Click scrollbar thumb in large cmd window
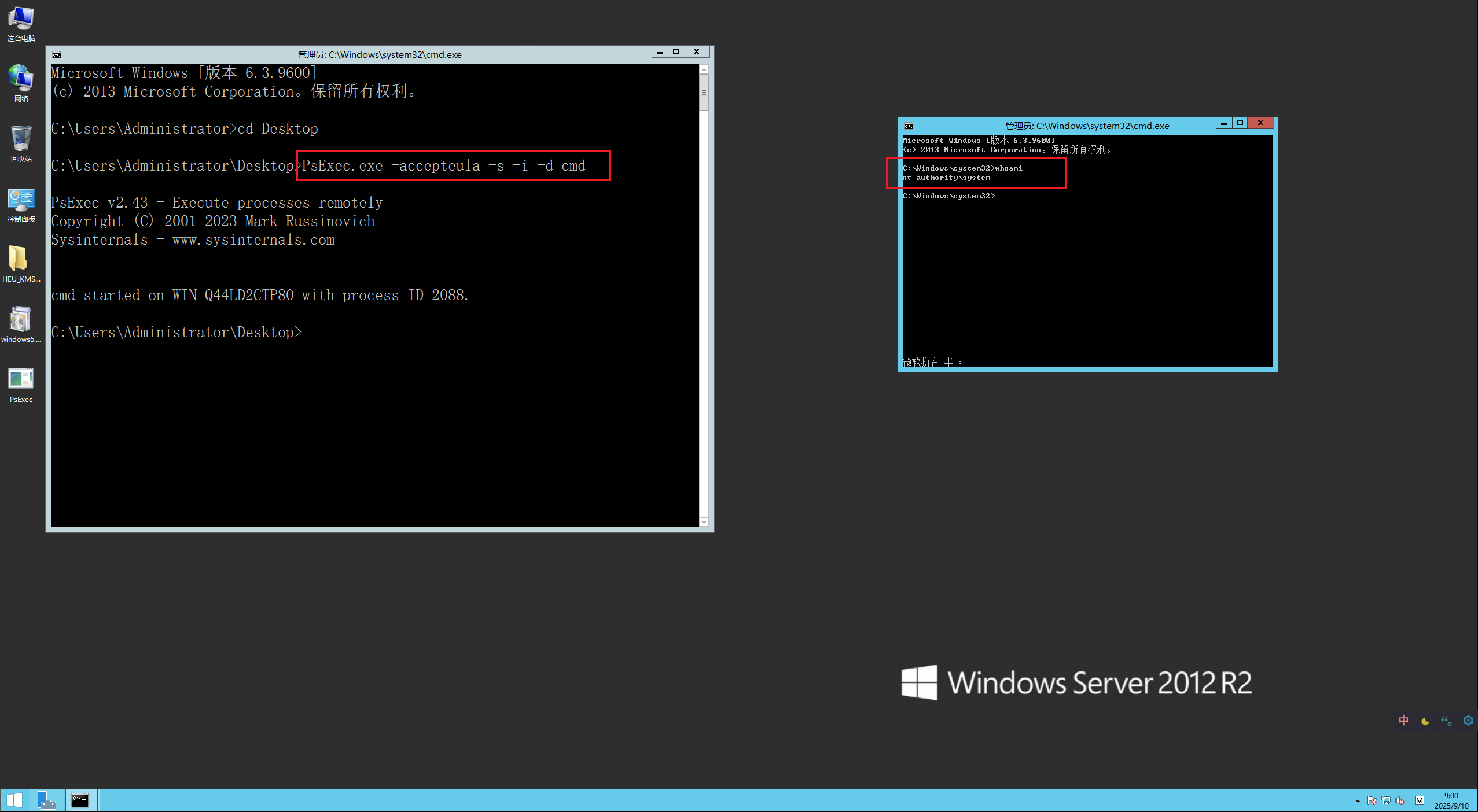 (704, 93)
